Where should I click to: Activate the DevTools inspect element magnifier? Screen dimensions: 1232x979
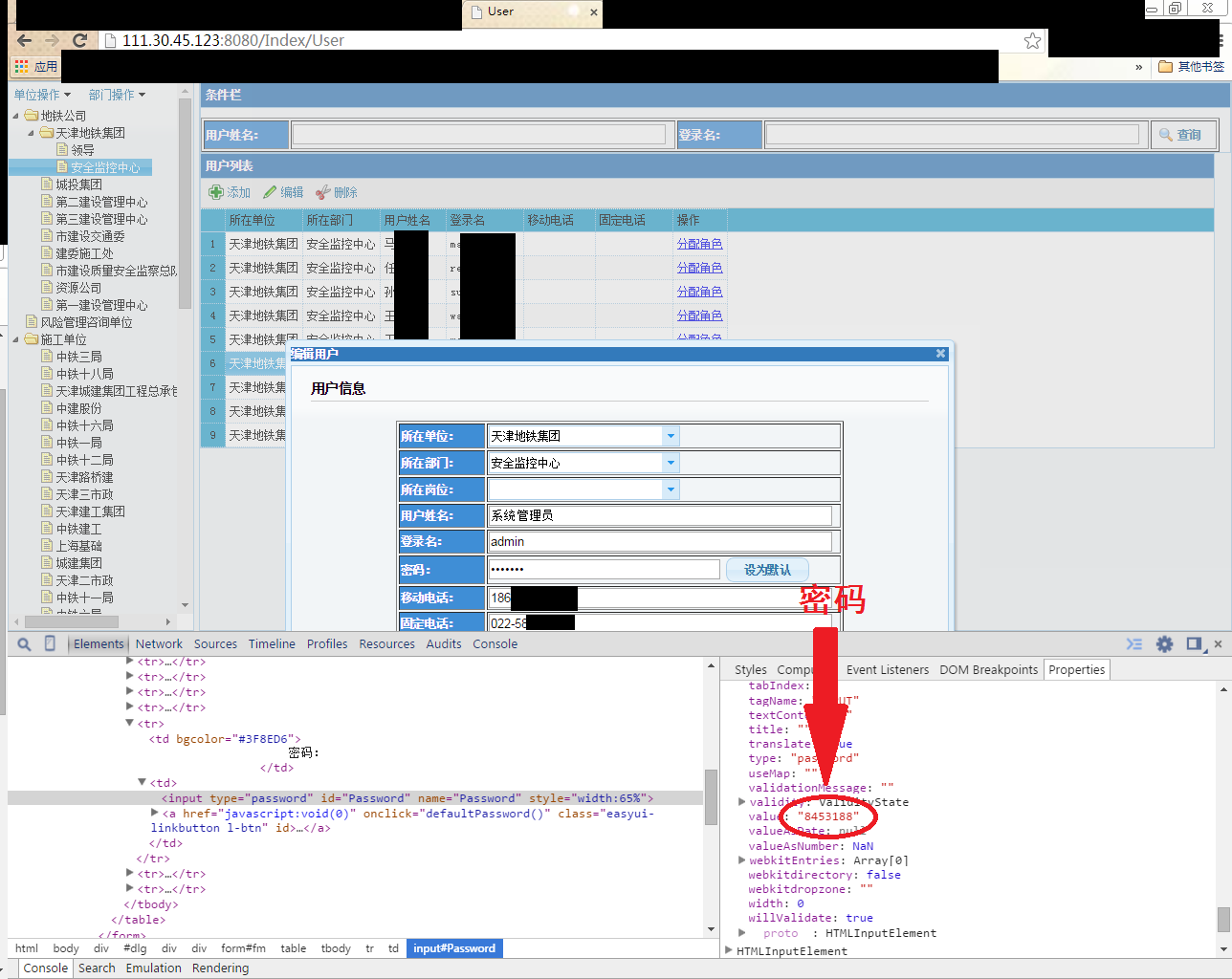pos(25,644)
